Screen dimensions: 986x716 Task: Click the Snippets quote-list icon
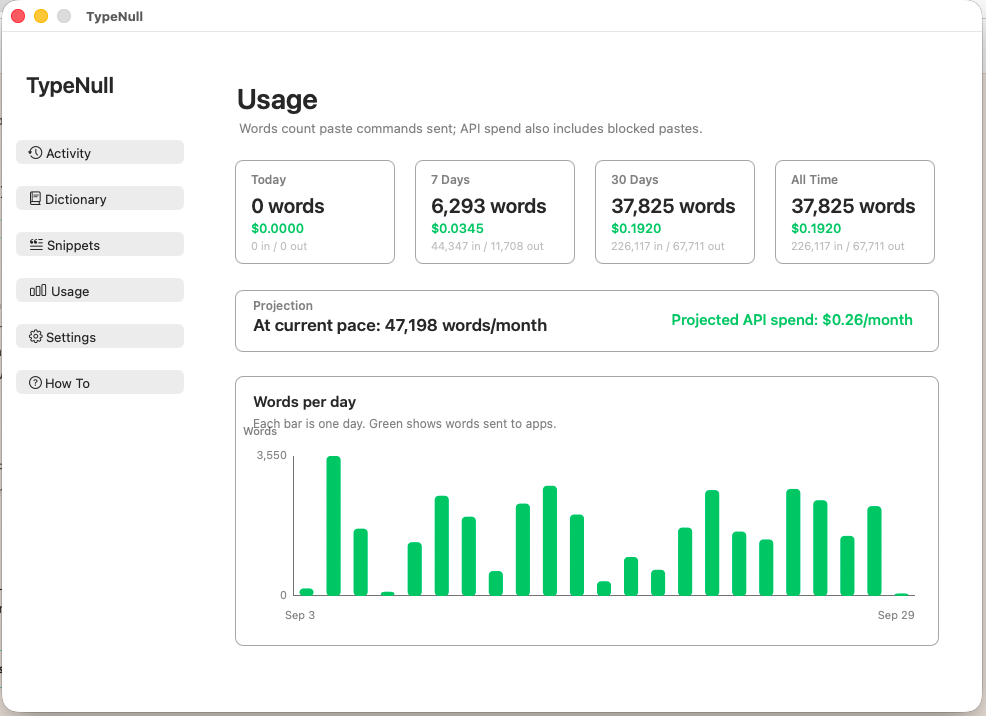pos(36,245)
